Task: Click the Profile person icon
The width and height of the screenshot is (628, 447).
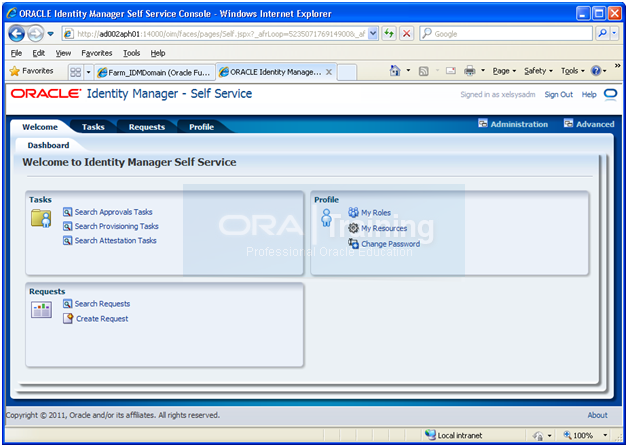Action: [326, 218]
